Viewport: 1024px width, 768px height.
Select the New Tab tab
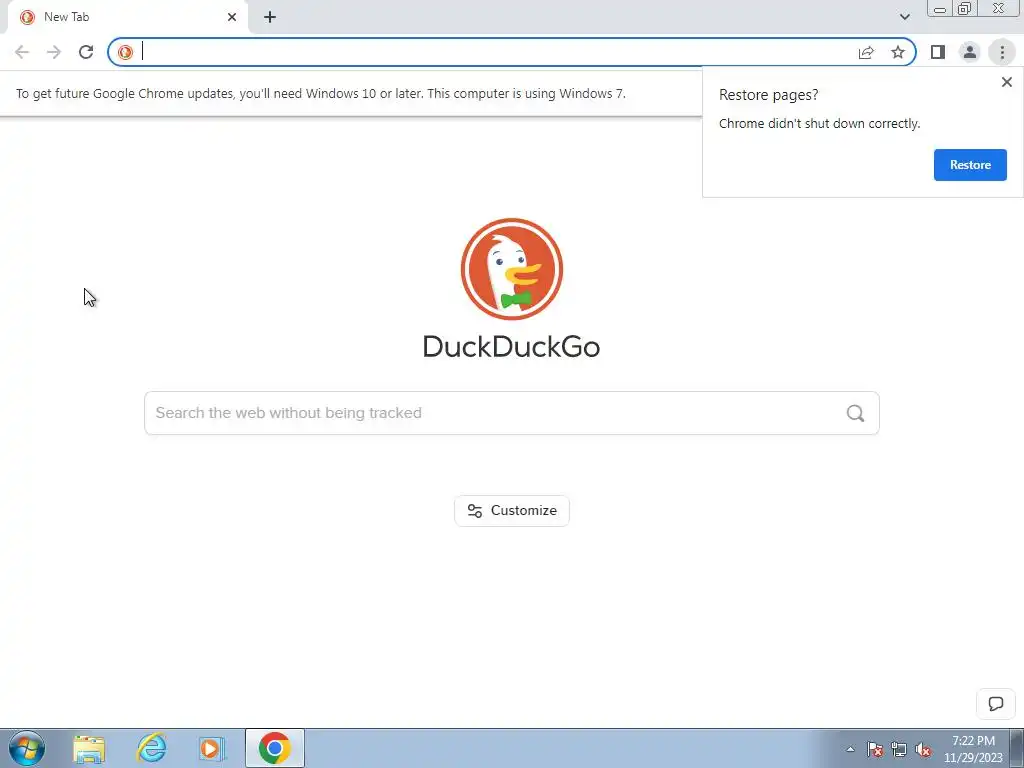click(128, 17)
